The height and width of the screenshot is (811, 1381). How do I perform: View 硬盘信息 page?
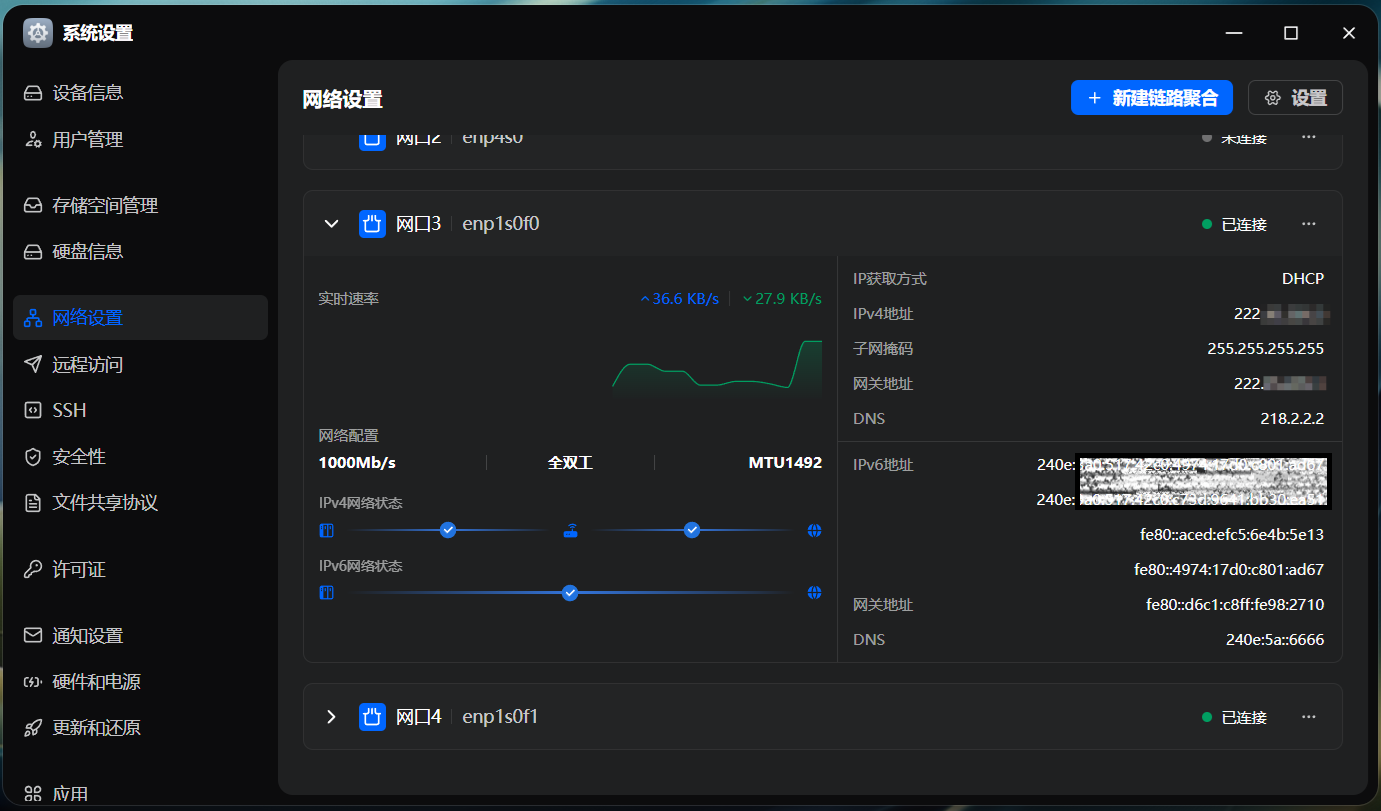pyautogui.click(x=86, y=251)
